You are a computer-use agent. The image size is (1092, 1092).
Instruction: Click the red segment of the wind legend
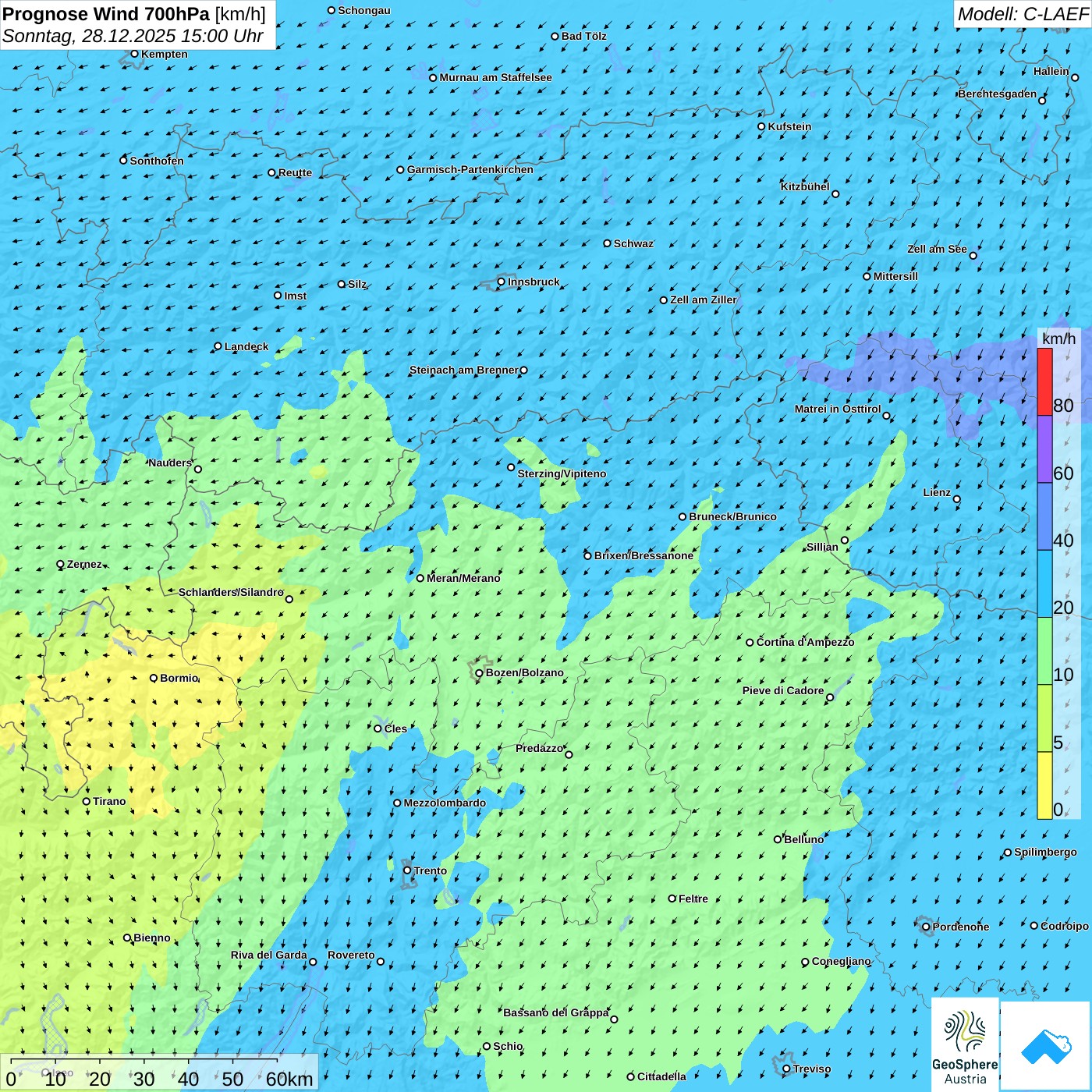(x=1044, y=381)
